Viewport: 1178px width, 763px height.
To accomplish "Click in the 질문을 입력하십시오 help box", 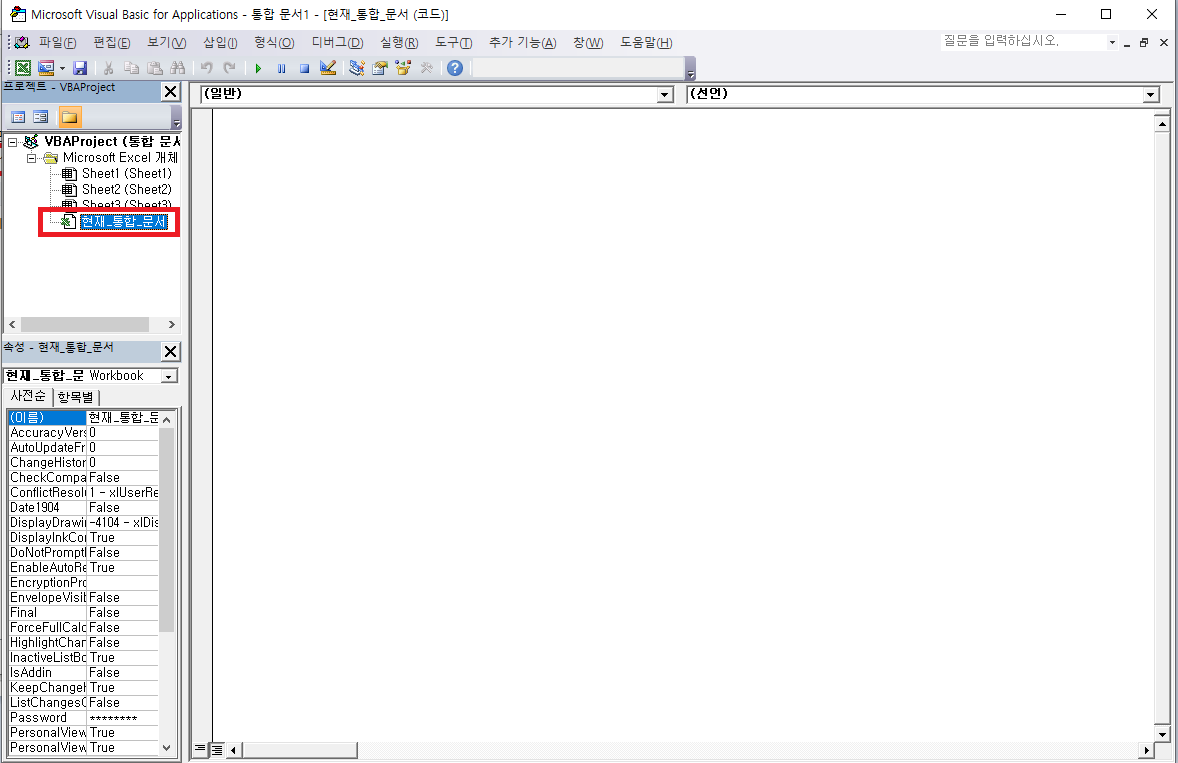I will tap(1023, 41).
